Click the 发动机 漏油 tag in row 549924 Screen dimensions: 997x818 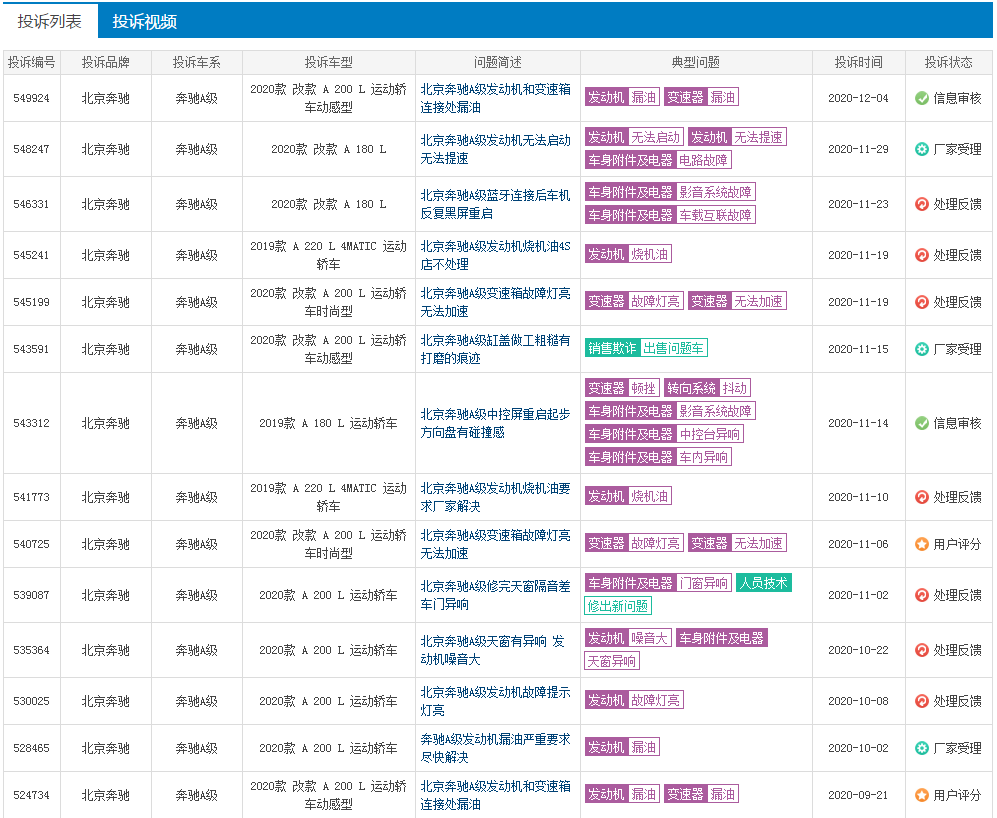[622, 97]
